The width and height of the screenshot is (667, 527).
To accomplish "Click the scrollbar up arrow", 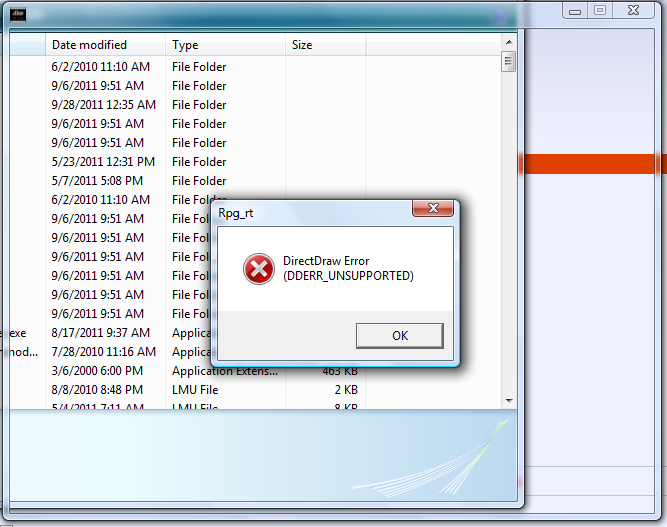I will [509, 42].
